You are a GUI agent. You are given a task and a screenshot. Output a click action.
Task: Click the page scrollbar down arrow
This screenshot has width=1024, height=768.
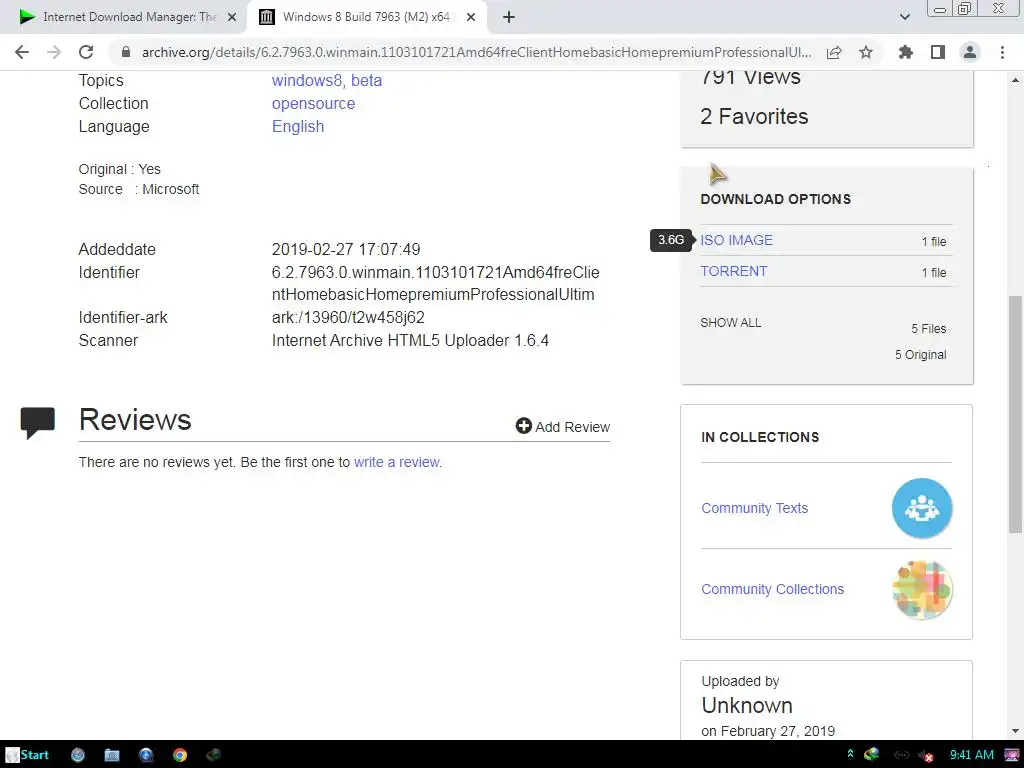[1015, 731]
